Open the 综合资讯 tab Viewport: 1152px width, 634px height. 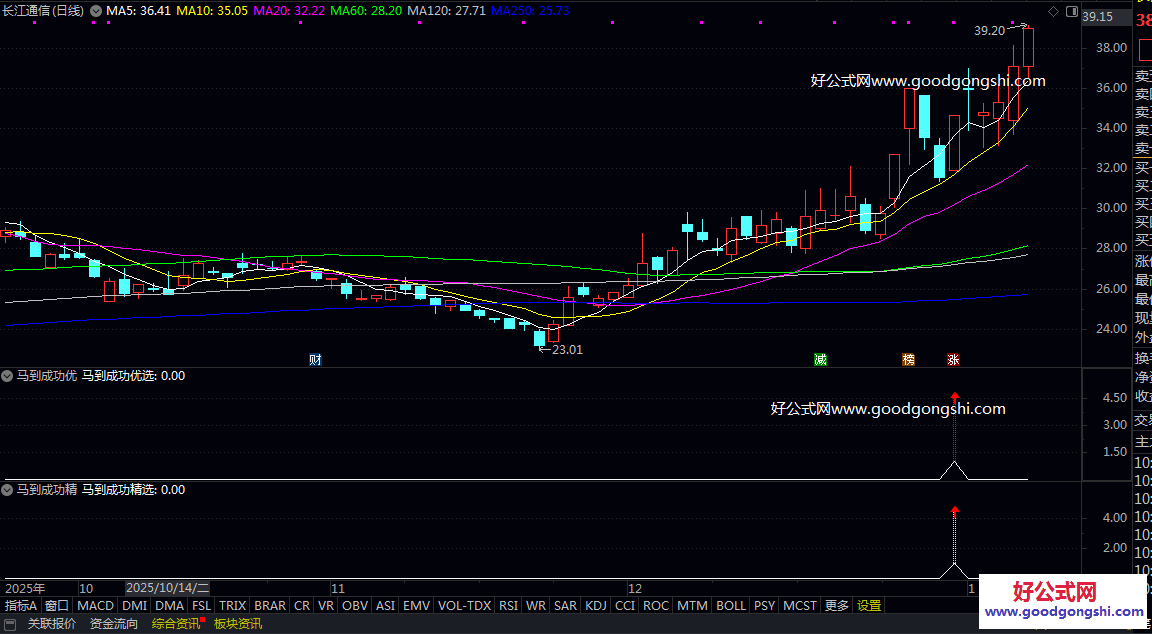click(x=176, y=624)
